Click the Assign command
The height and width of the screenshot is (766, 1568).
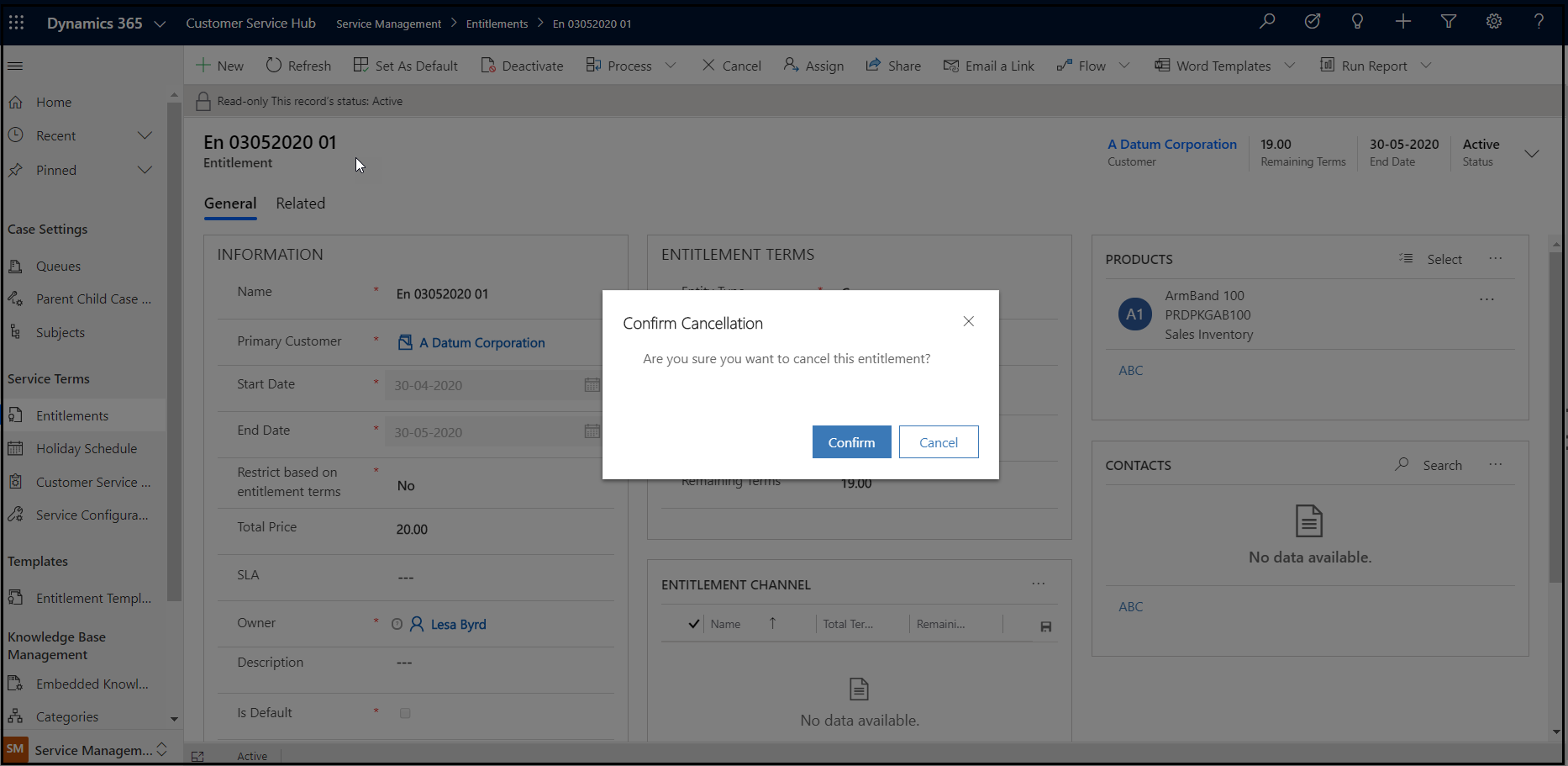(813, 66)
